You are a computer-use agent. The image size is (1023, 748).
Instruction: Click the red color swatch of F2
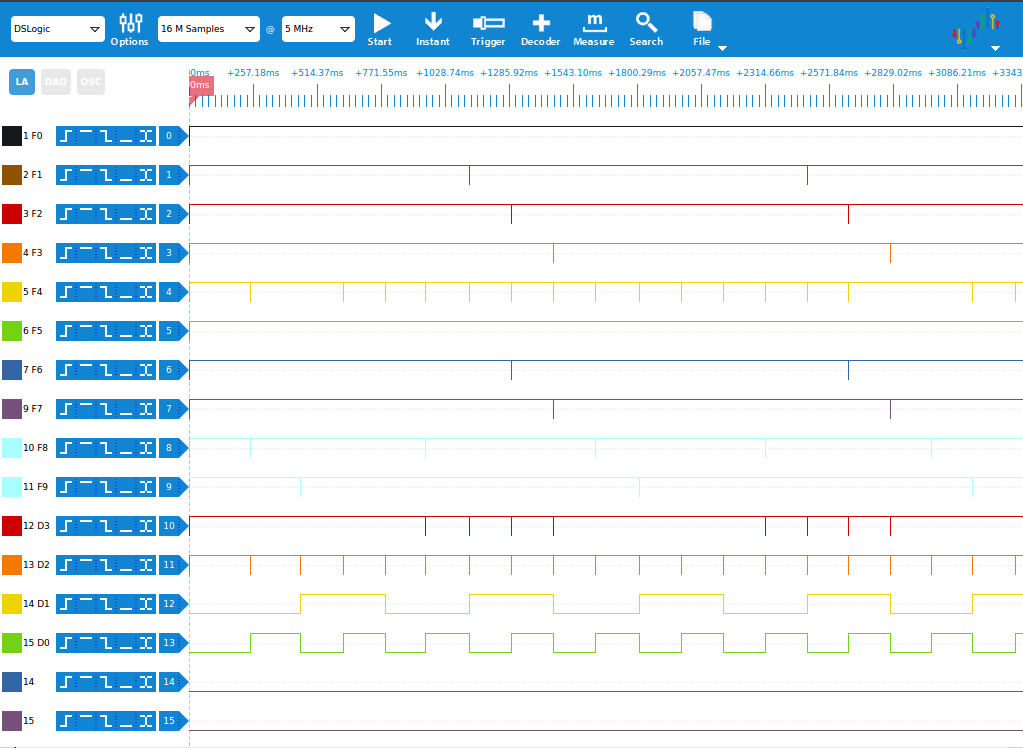point(12,214)
